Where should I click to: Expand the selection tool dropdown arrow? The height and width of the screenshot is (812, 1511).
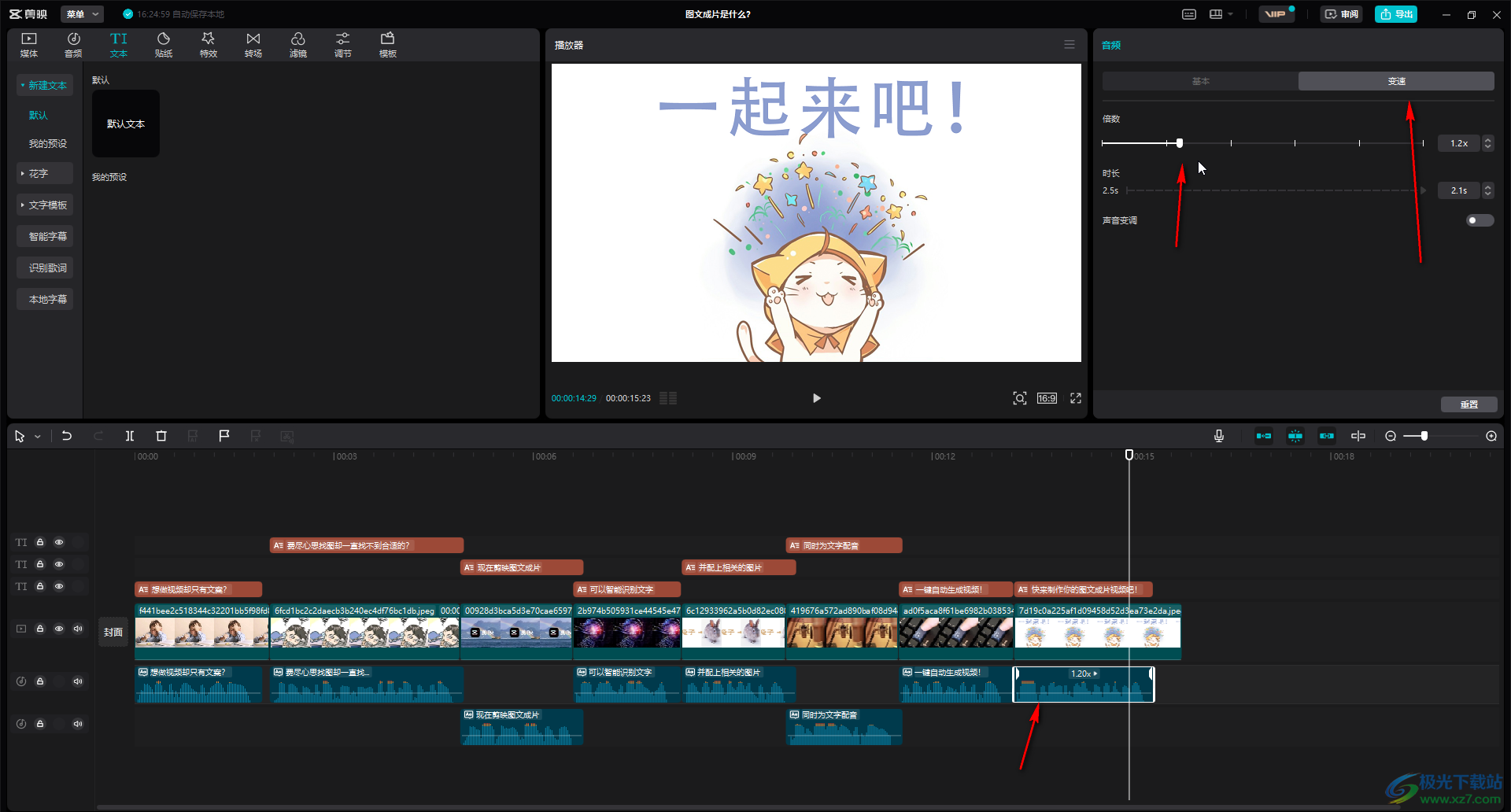pyautogui.click(x=37, y=437)
